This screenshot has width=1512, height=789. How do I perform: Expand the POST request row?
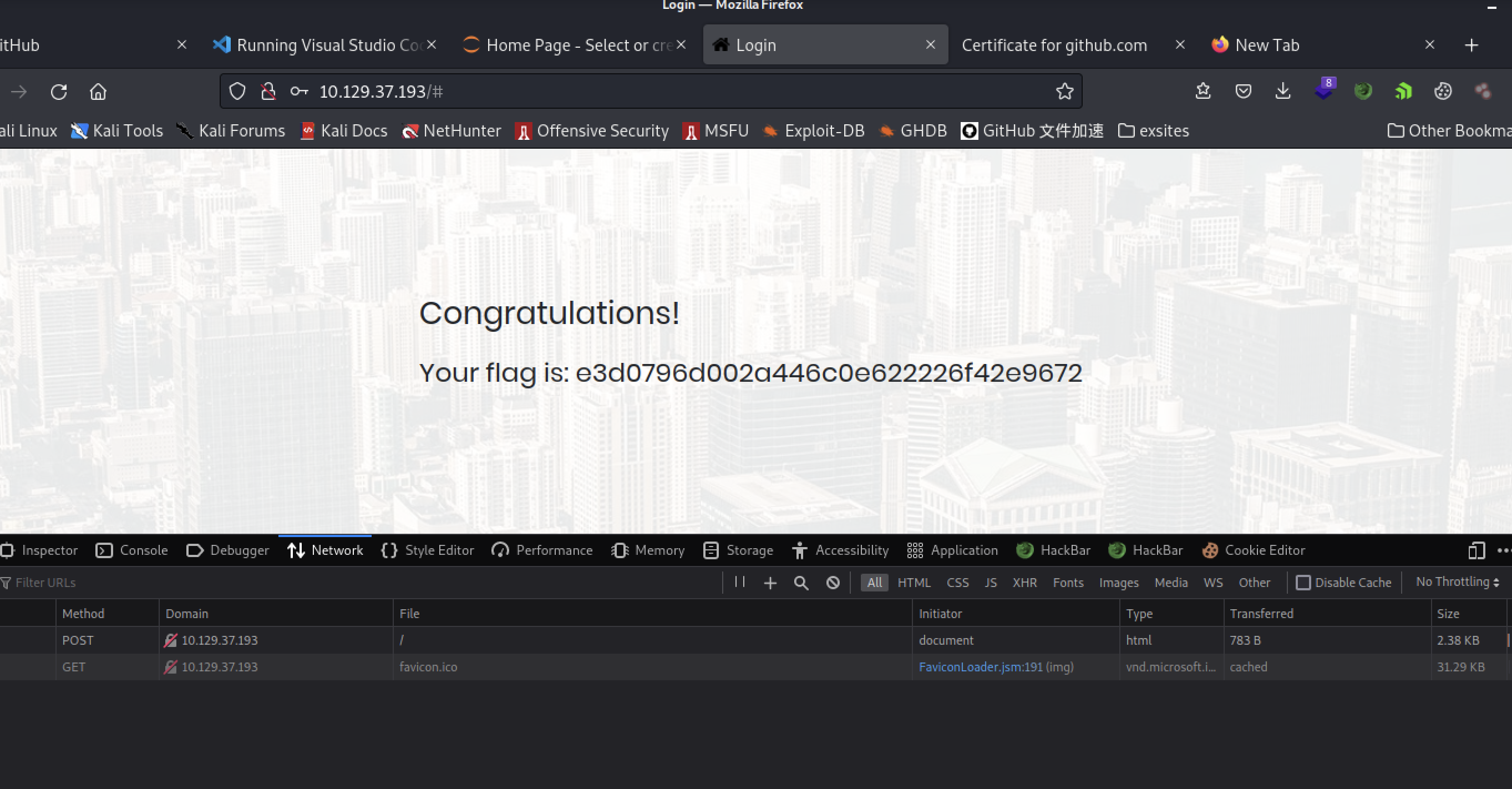[400, 640]
